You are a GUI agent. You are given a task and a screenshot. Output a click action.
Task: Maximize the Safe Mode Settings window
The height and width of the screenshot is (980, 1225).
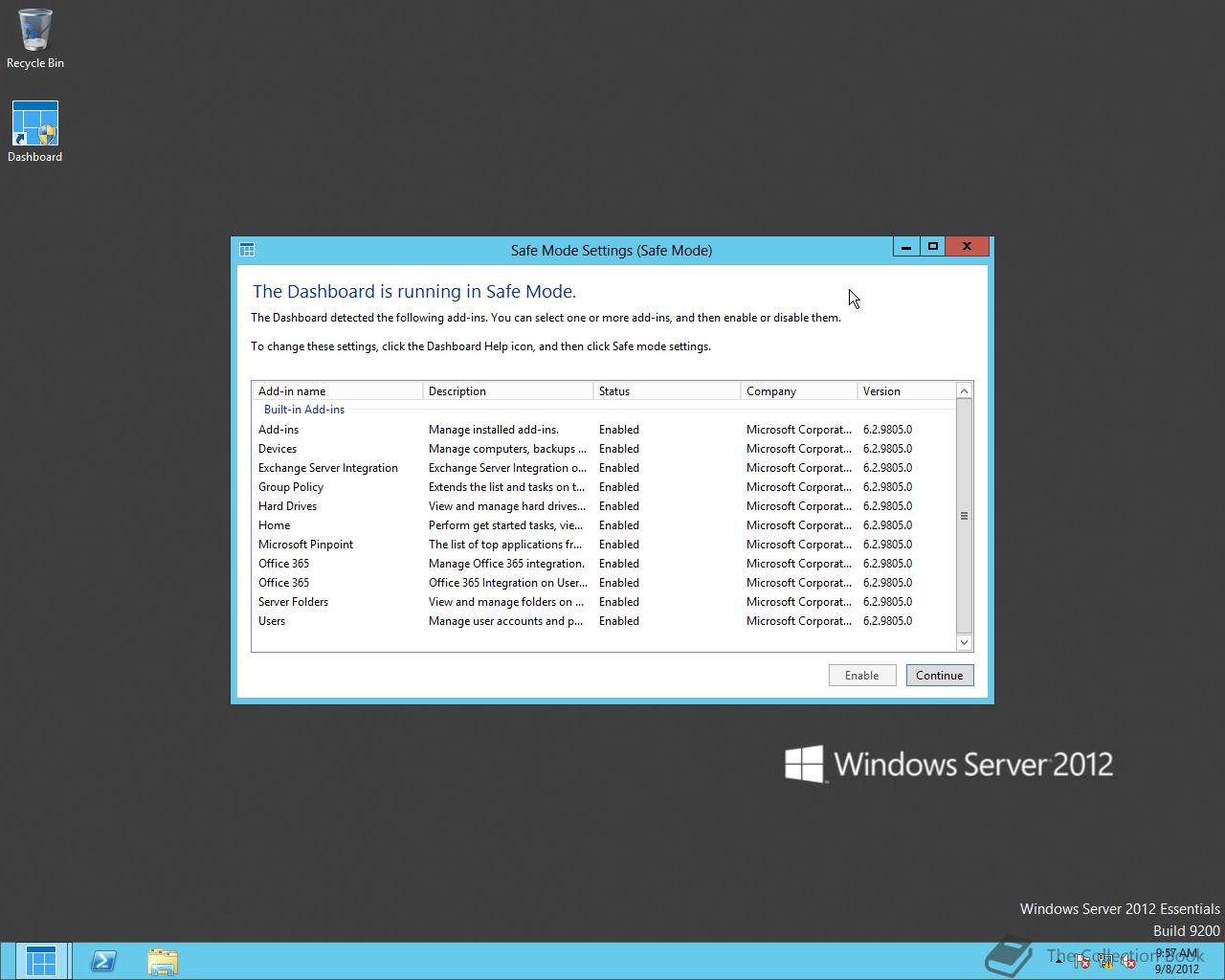pos(932,246)
